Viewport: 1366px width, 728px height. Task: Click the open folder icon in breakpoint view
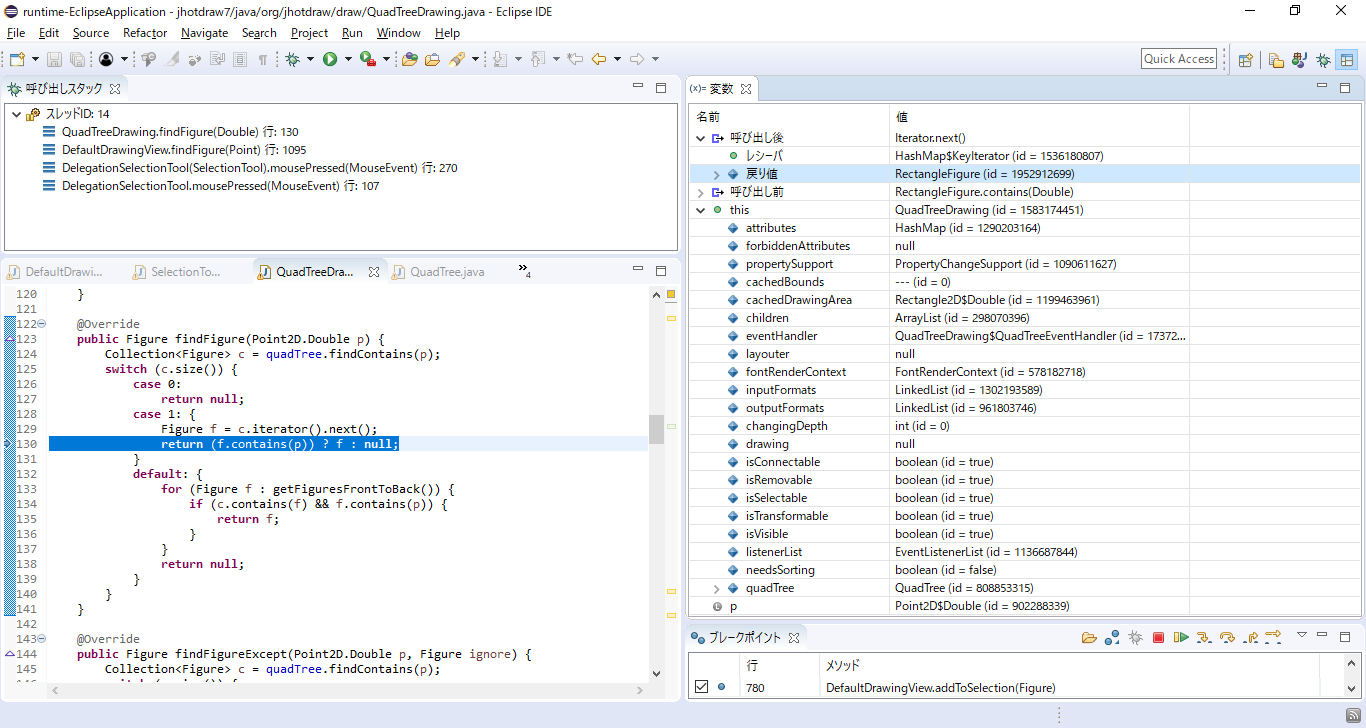coord(1089,637)
